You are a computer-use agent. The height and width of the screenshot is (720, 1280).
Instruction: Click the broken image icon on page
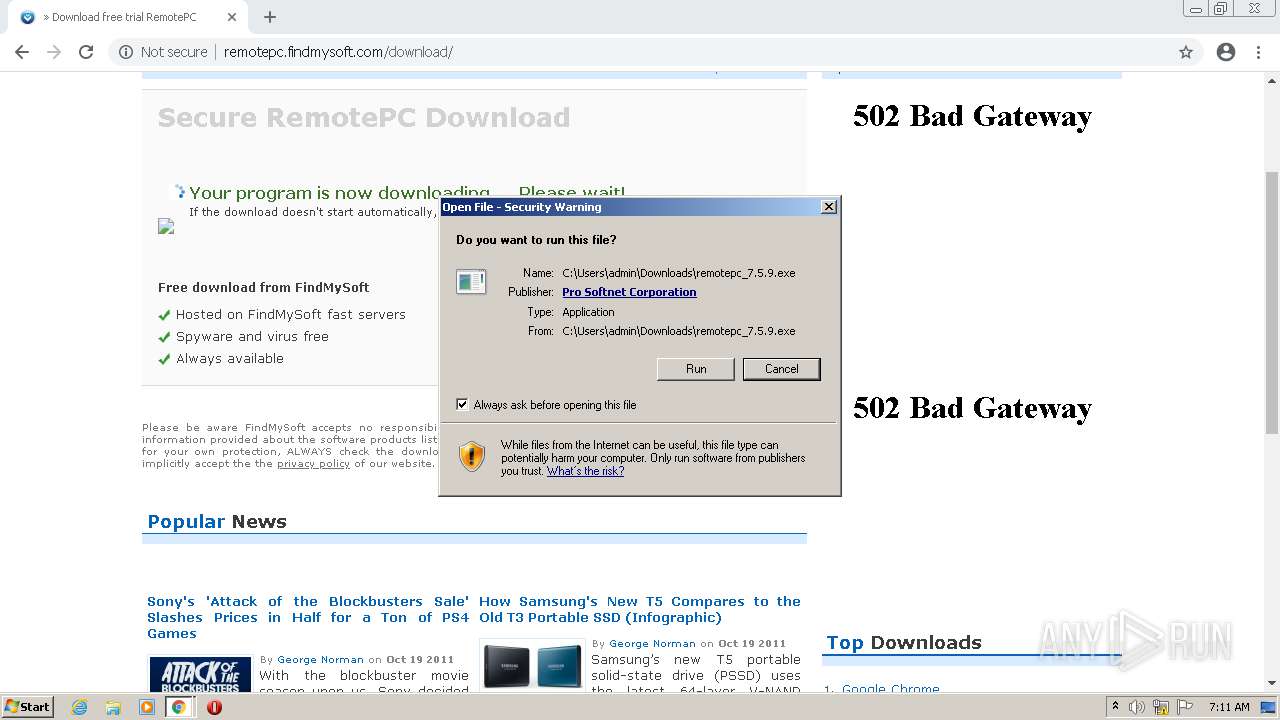166,227
